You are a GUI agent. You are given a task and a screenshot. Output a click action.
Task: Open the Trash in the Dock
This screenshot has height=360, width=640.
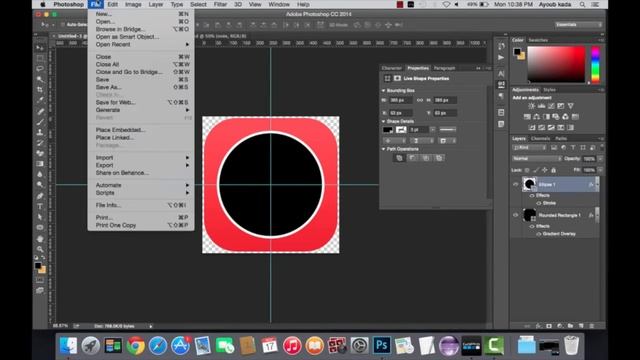(571, 345)
